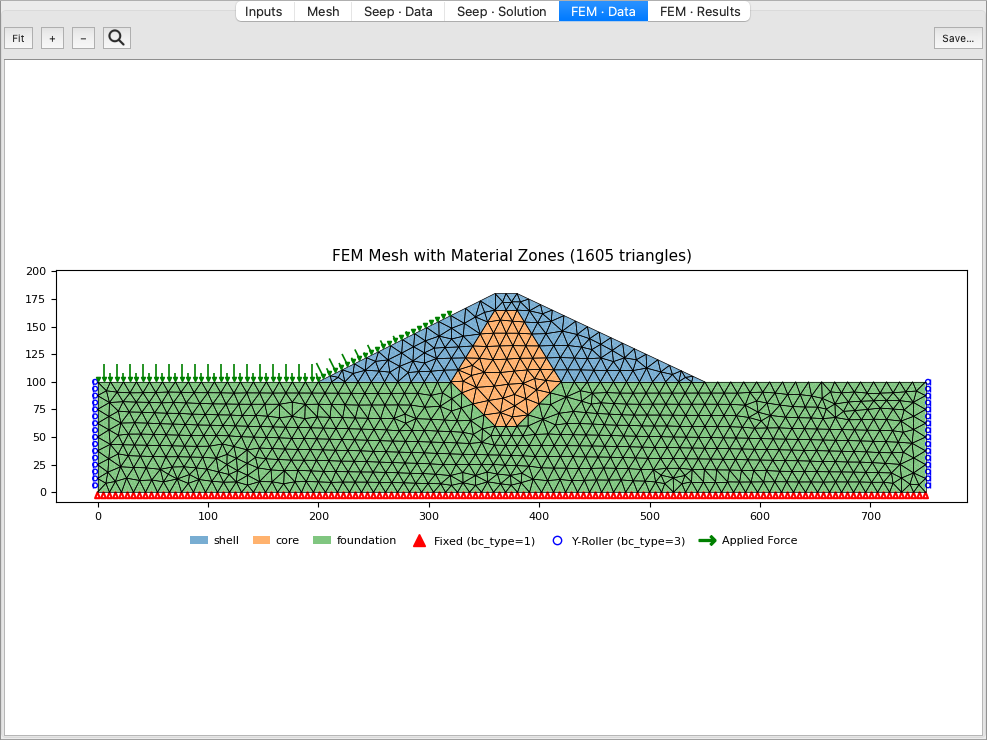Select the FEM · Data tab

[x=603, y=11]
